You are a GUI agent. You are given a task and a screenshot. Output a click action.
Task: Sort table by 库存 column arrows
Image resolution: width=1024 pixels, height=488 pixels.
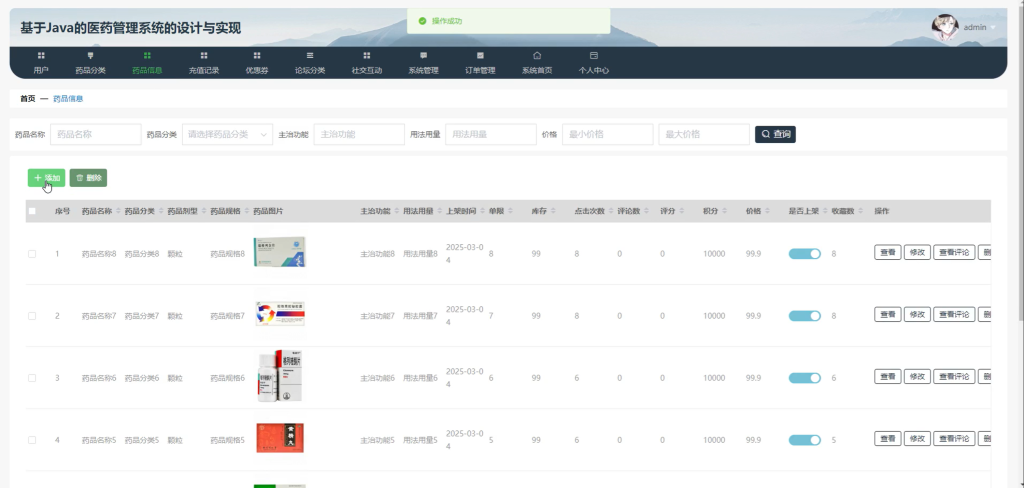553,211
